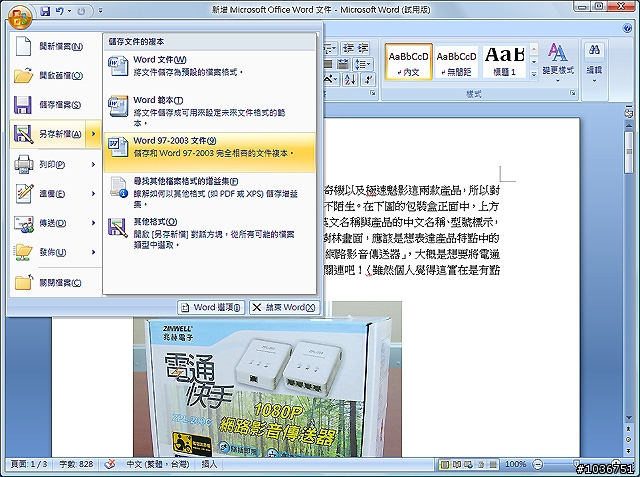Open the 變更樣式 dropdown
Screen dimensions: 640x477
click(x=558, y=62)
